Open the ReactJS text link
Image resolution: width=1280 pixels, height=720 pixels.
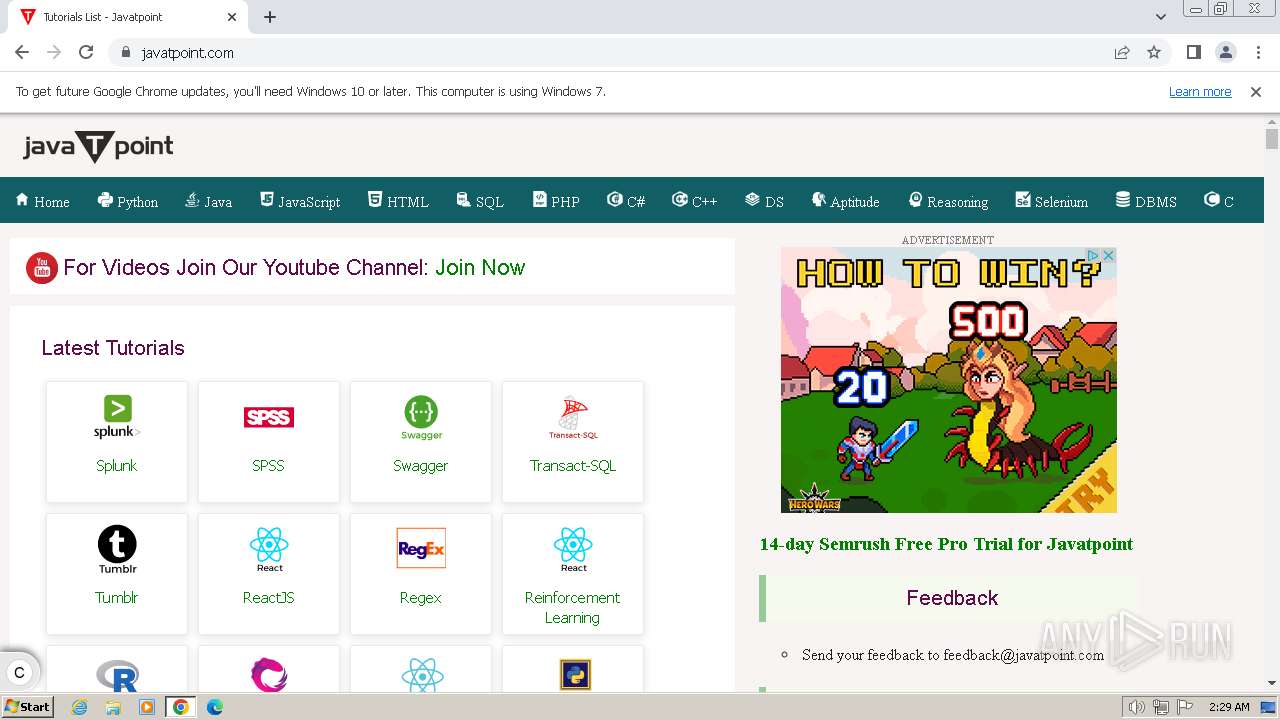[x=269, y=597]
